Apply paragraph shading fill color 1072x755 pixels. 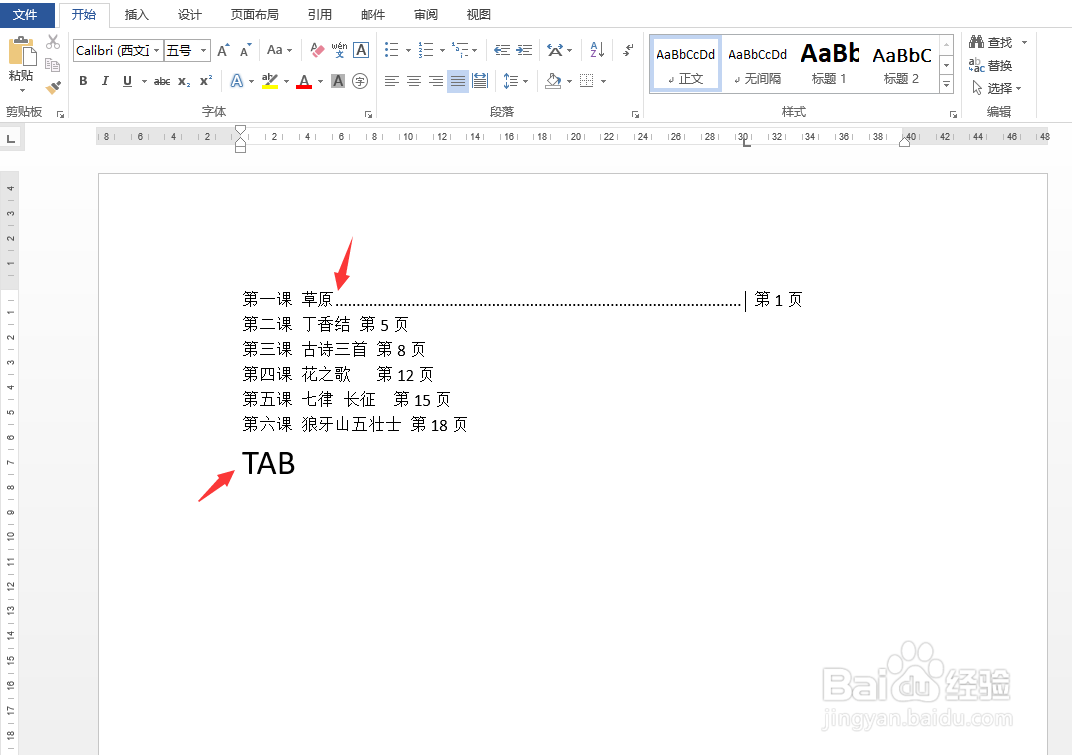[x=553, y=81]
